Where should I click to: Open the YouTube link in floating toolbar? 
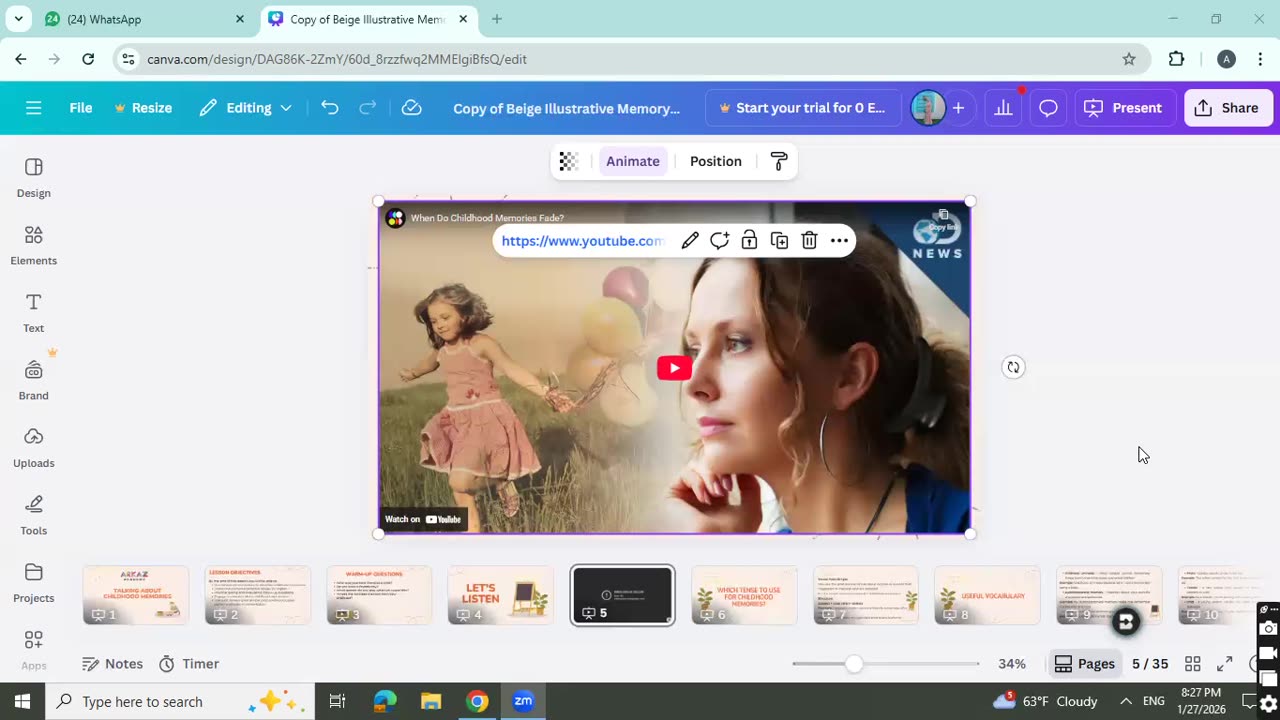[582, 241]
